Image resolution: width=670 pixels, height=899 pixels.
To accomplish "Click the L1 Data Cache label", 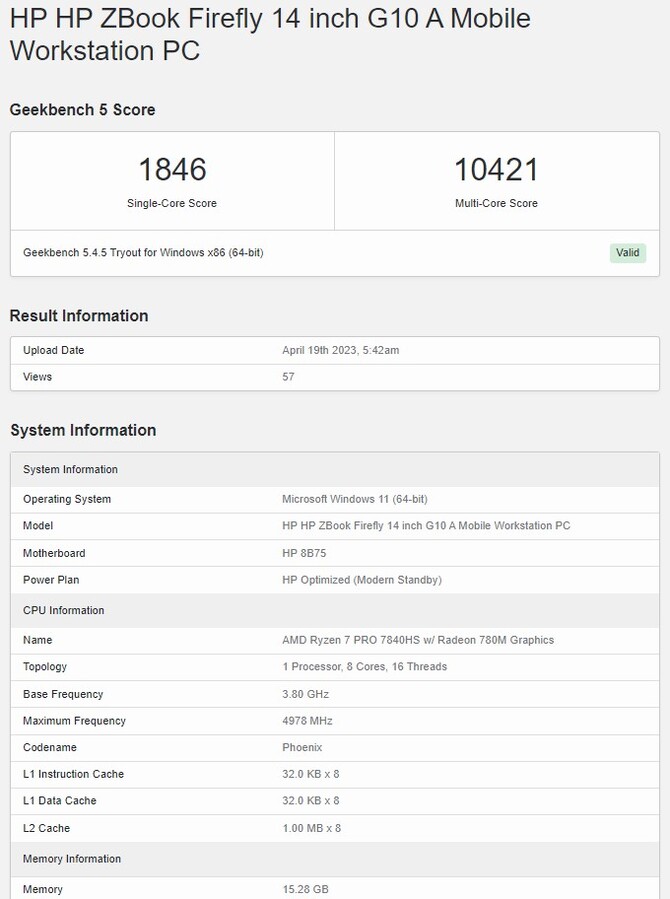I will pos(60,800).
